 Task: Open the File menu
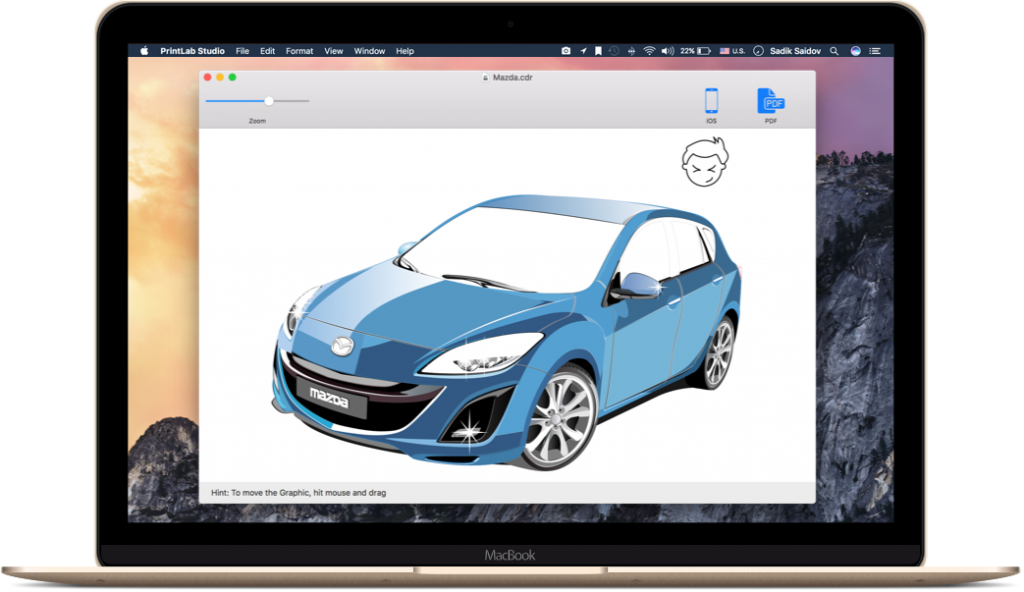pos(242,50)
